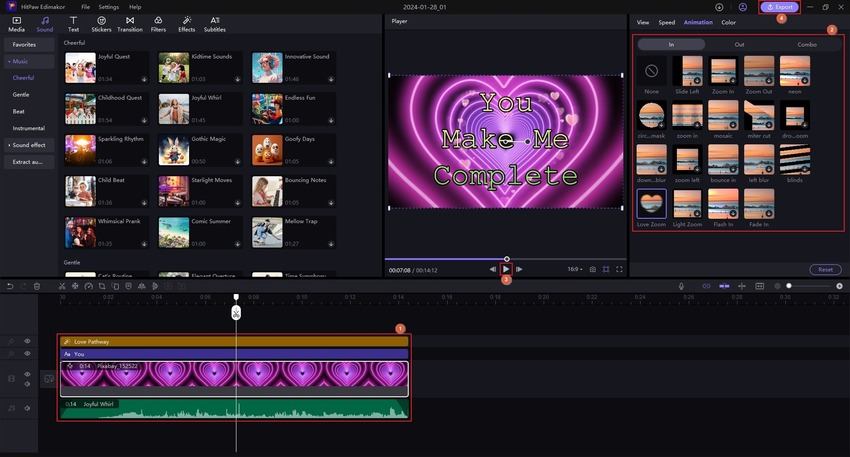Open the Filters panel

click(158, 24)
